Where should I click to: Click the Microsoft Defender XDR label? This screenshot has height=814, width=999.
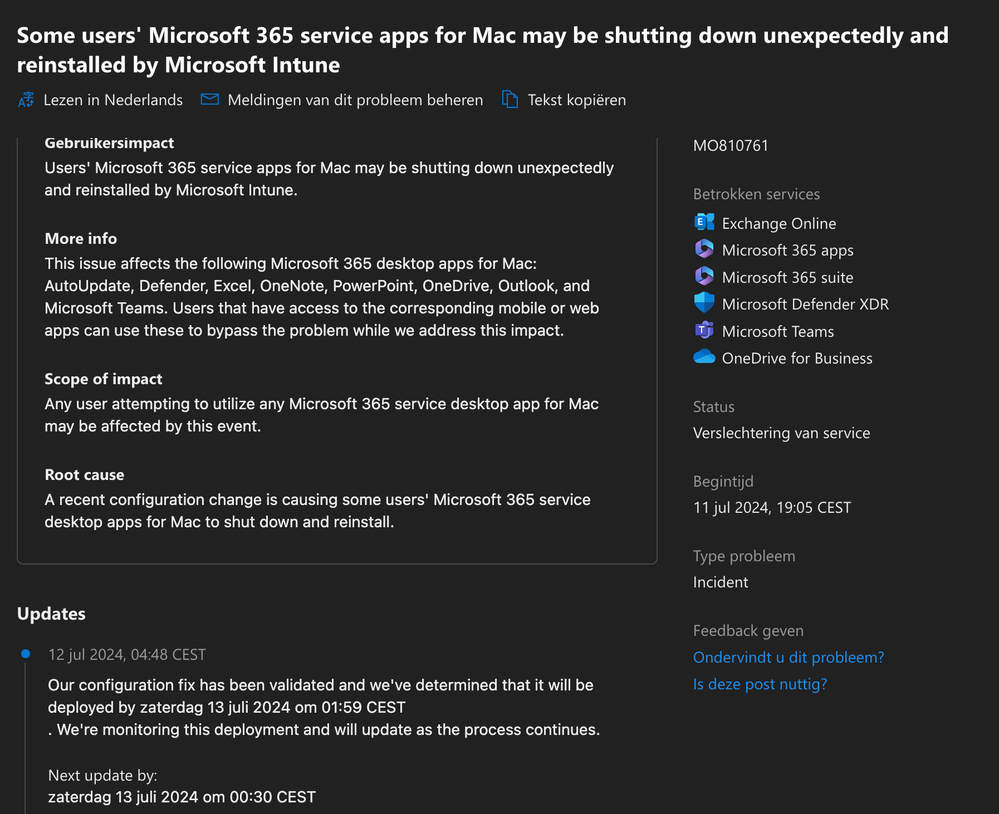[x=805, y=304]
